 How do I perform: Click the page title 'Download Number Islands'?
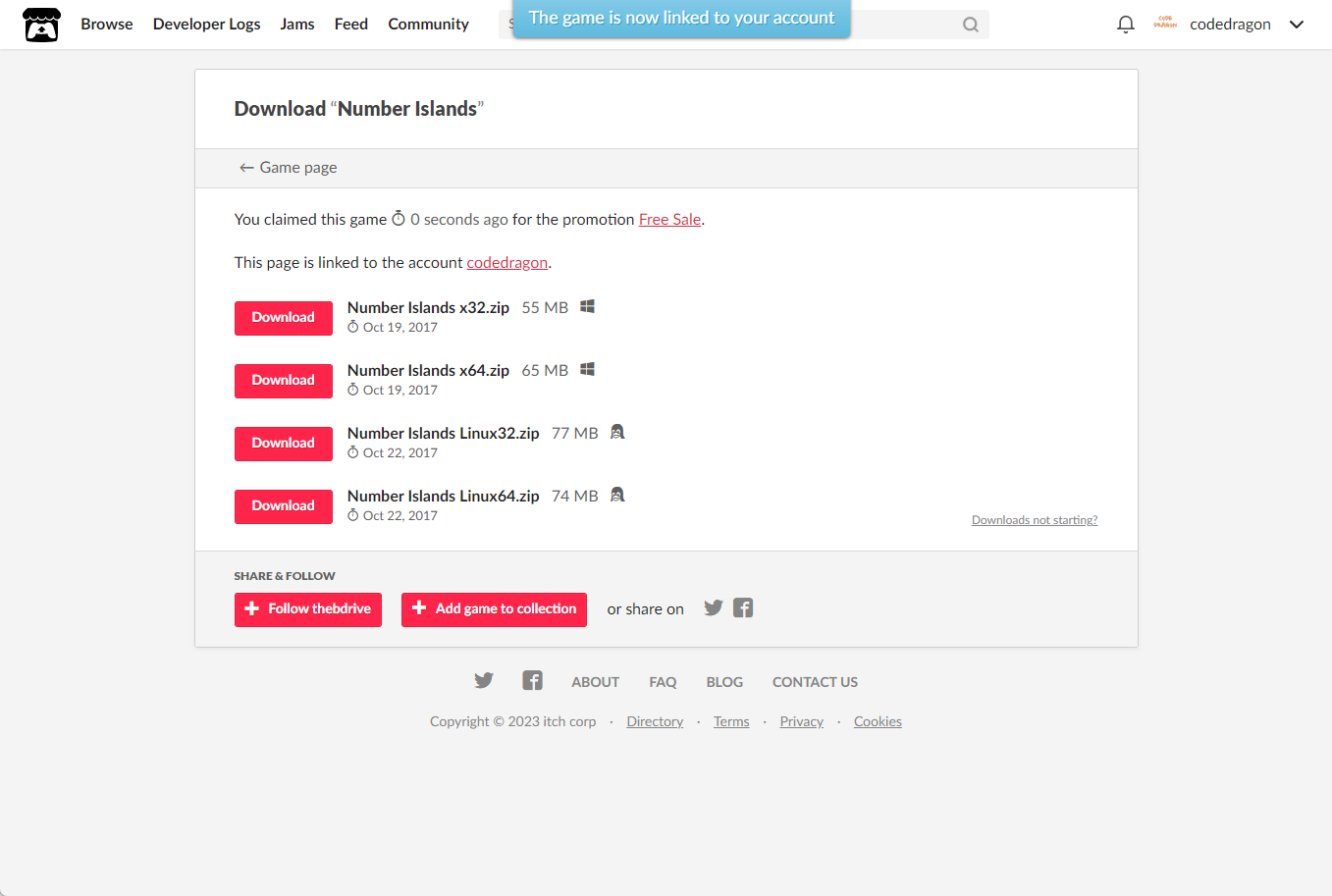(359, 109)
